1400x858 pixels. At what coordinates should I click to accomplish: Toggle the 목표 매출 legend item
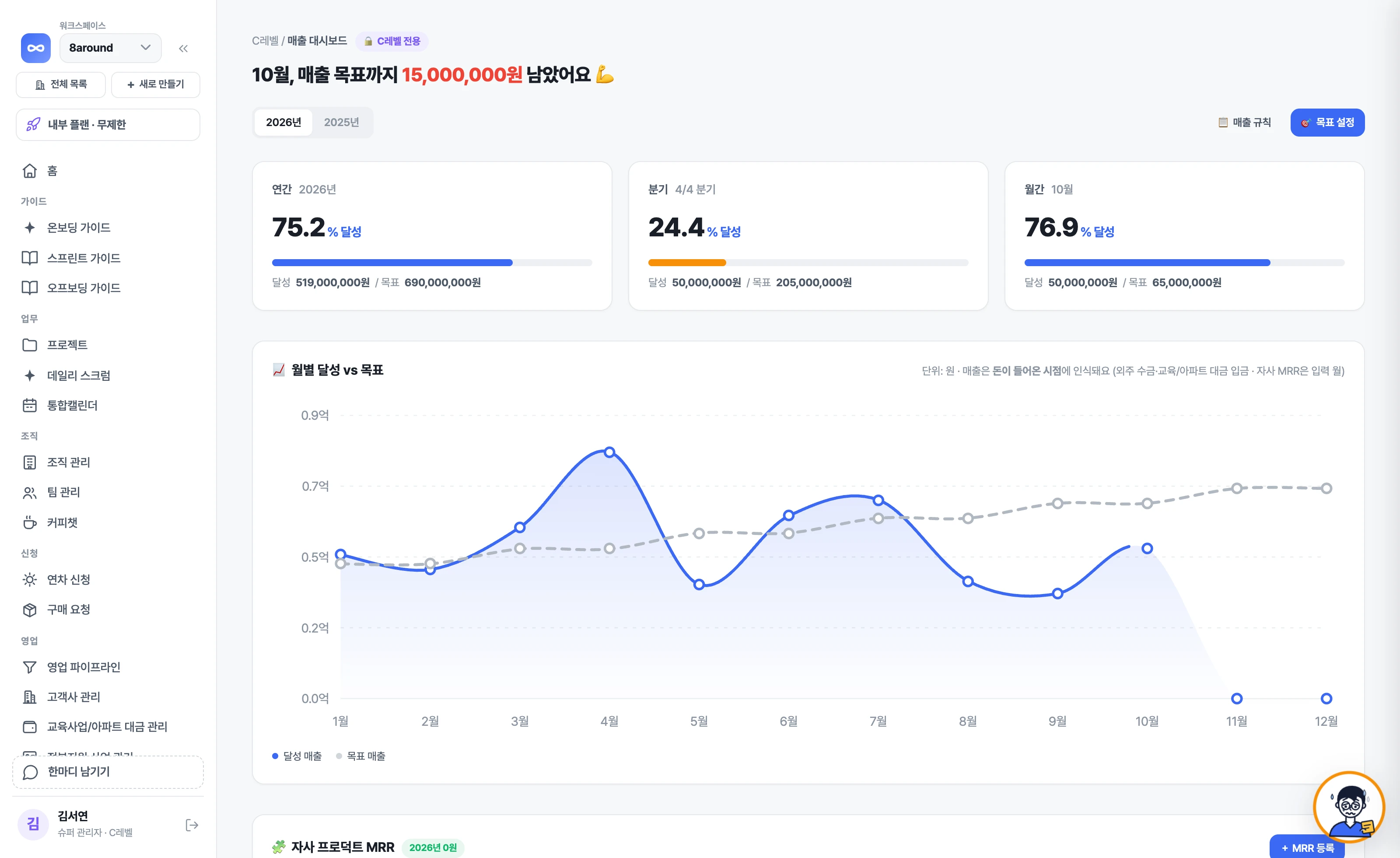point(360,756)
